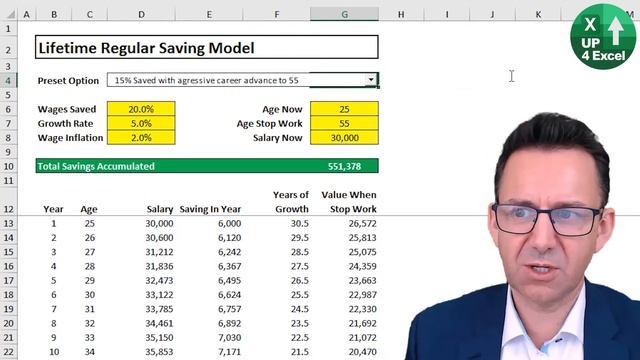
Task: Select column E header
Action: pos(209,15)
